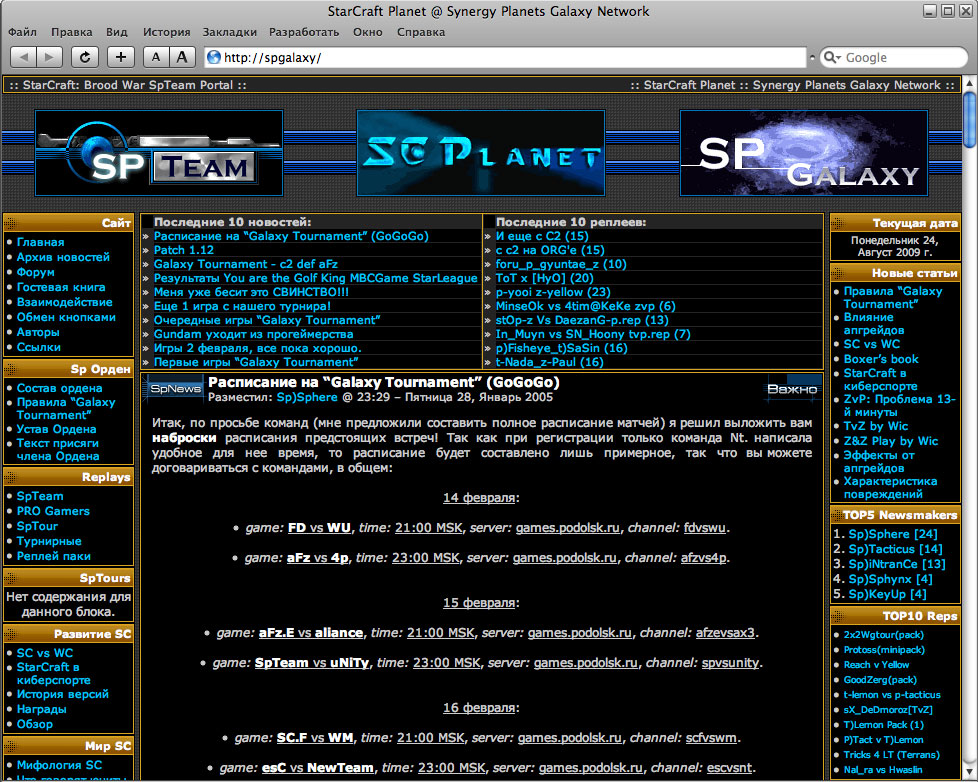Open the FD vs WU game link

[x=319, y=528]
